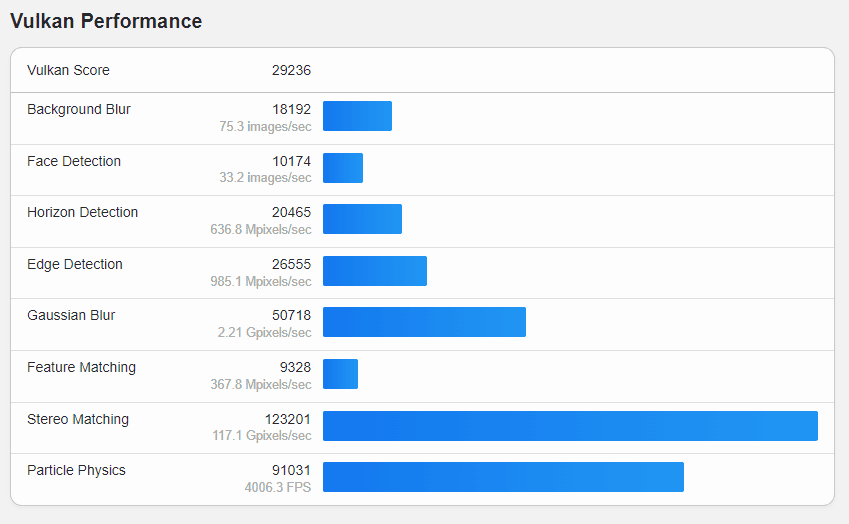Click the Feature Matching score 9328
The height and width of the screenshot is (524, 849).
pos(295,367)
